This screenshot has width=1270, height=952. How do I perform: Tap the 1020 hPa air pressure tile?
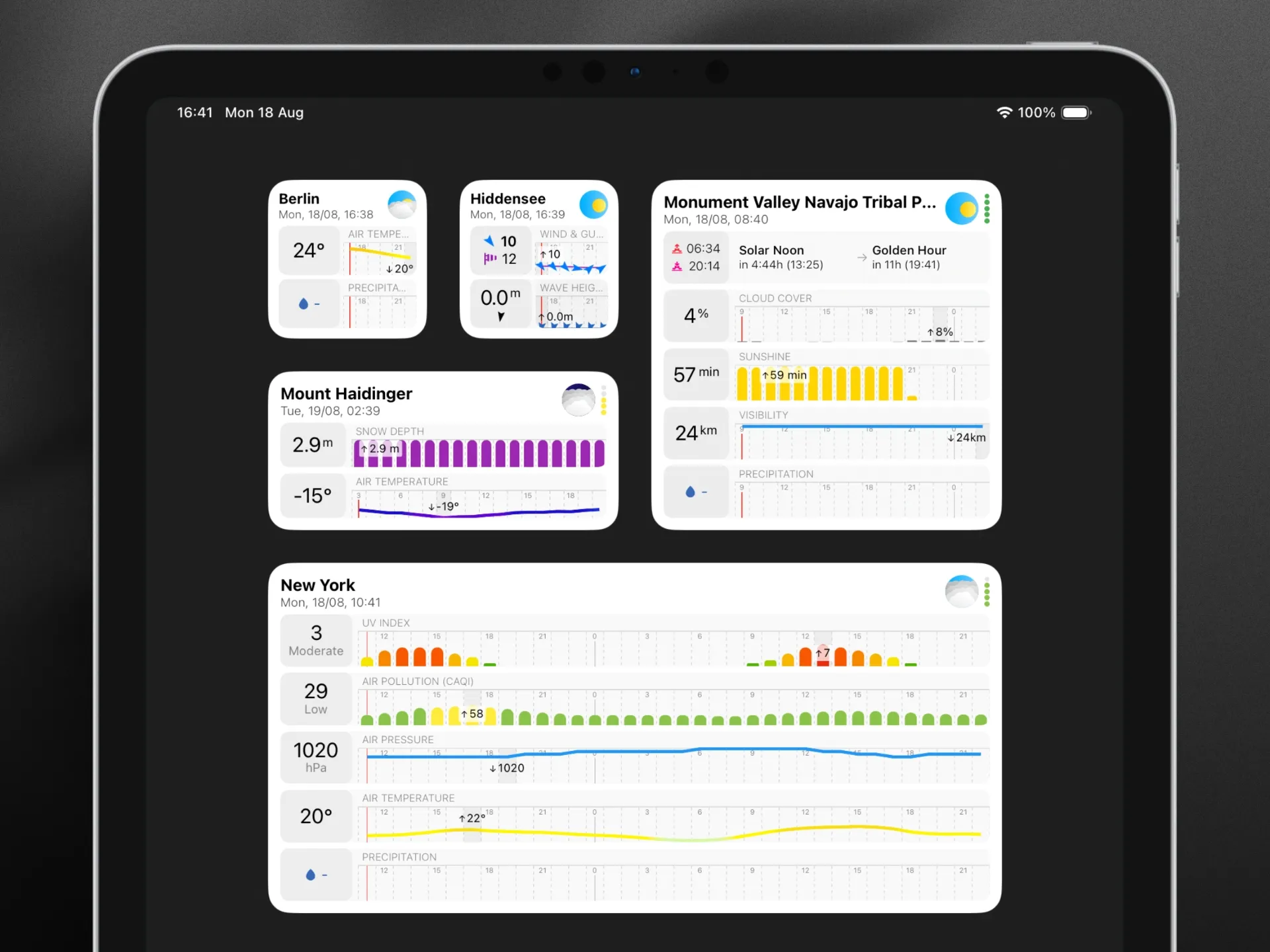click(316, 757)
